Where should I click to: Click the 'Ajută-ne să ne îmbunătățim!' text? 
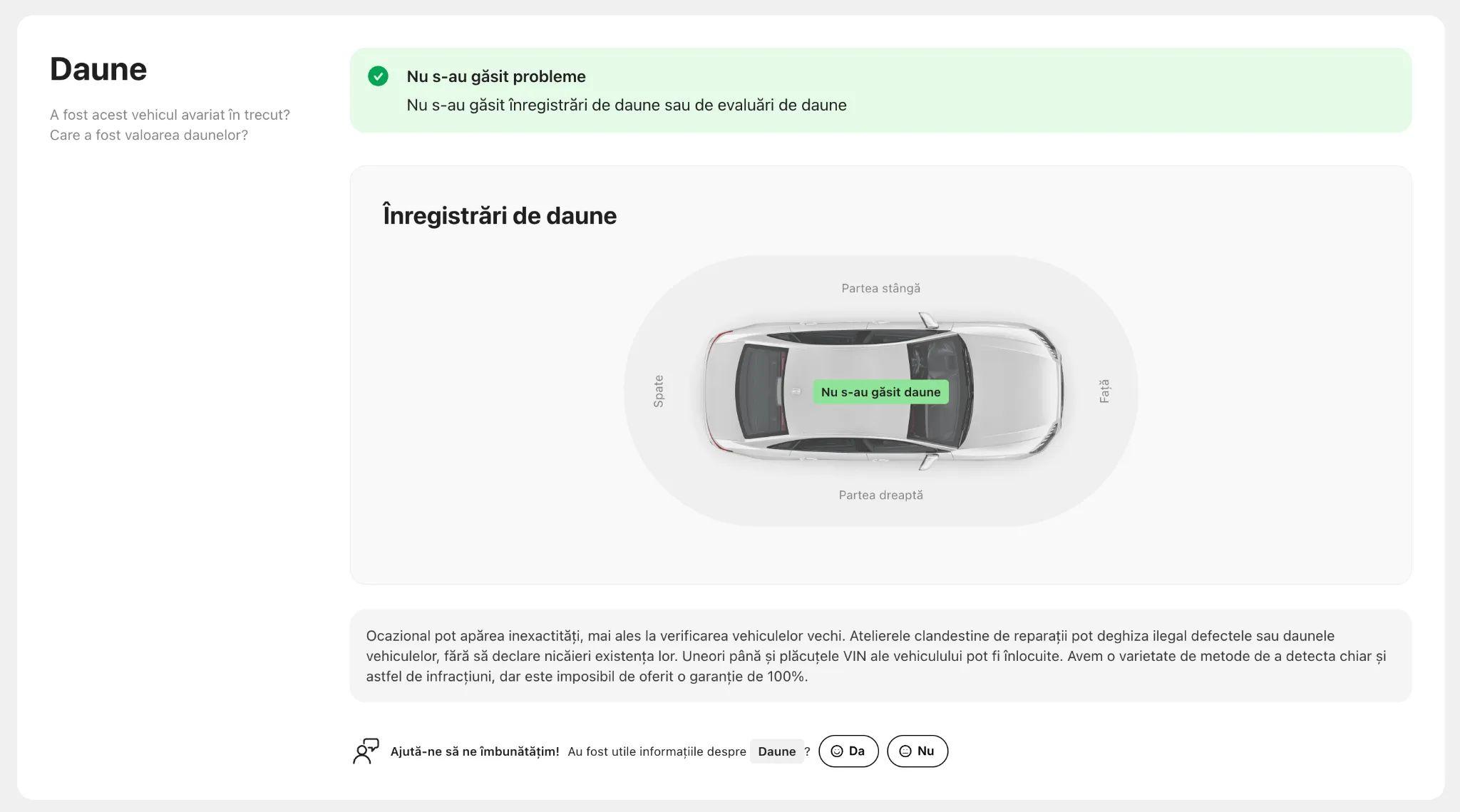pyautogui.click(x=475, y=751)
